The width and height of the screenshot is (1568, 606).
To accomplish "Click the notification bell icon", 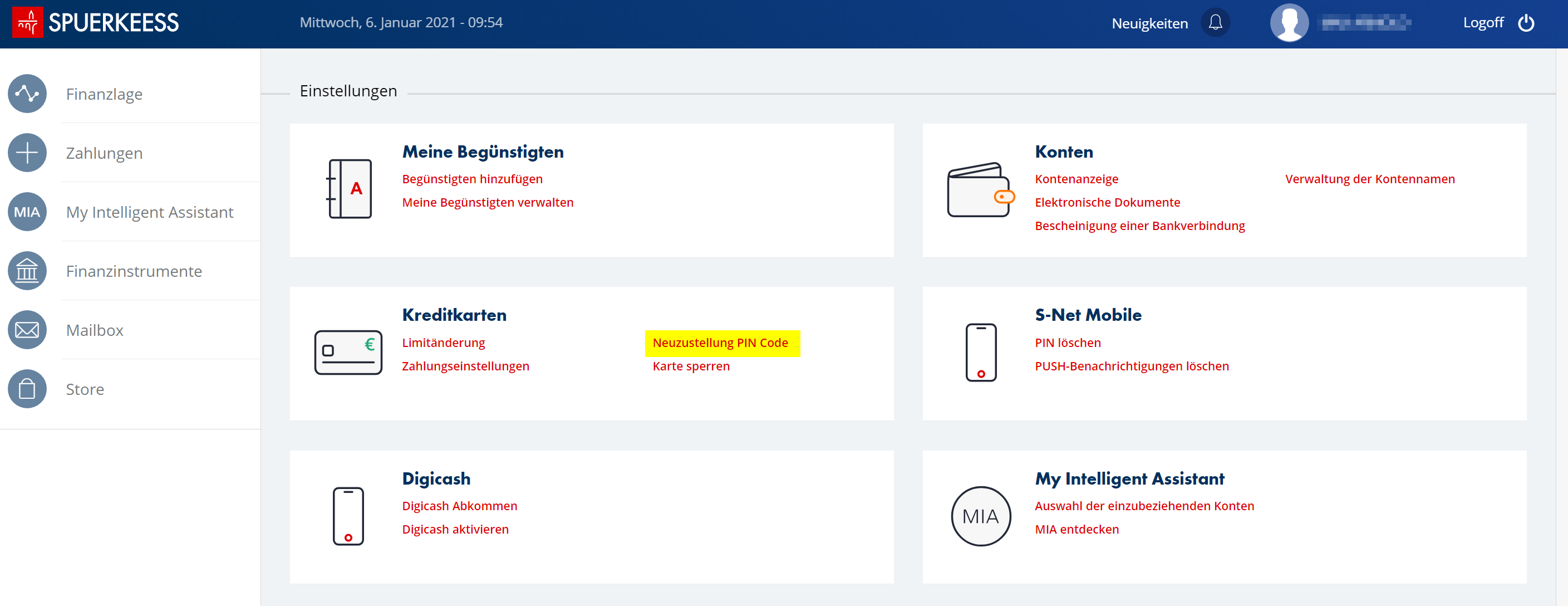I will pyautogui.click(x=1215, y=23).
